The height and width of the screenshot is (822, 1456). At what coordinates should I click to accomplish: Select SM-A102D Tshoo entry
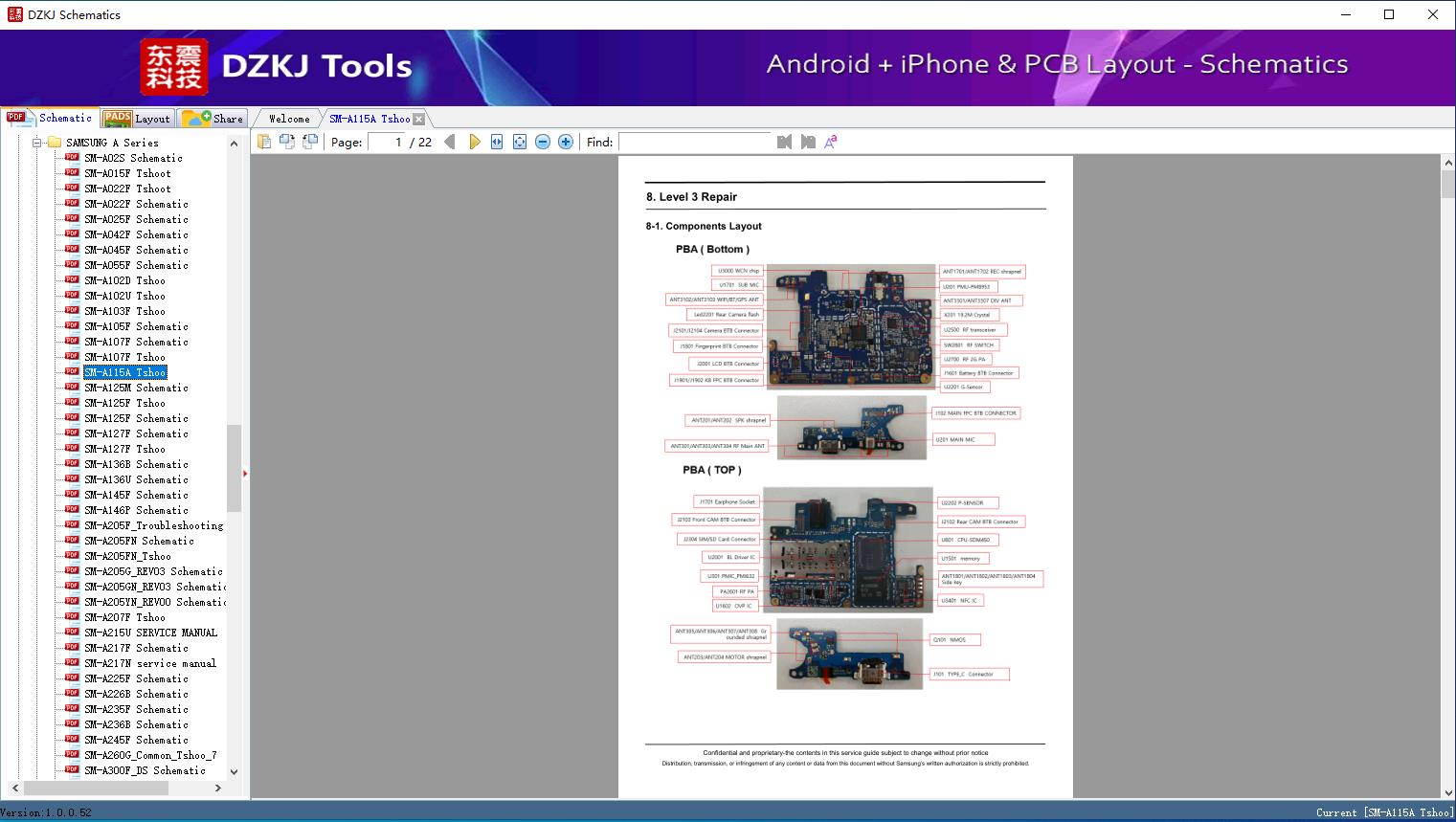(124, 280)
